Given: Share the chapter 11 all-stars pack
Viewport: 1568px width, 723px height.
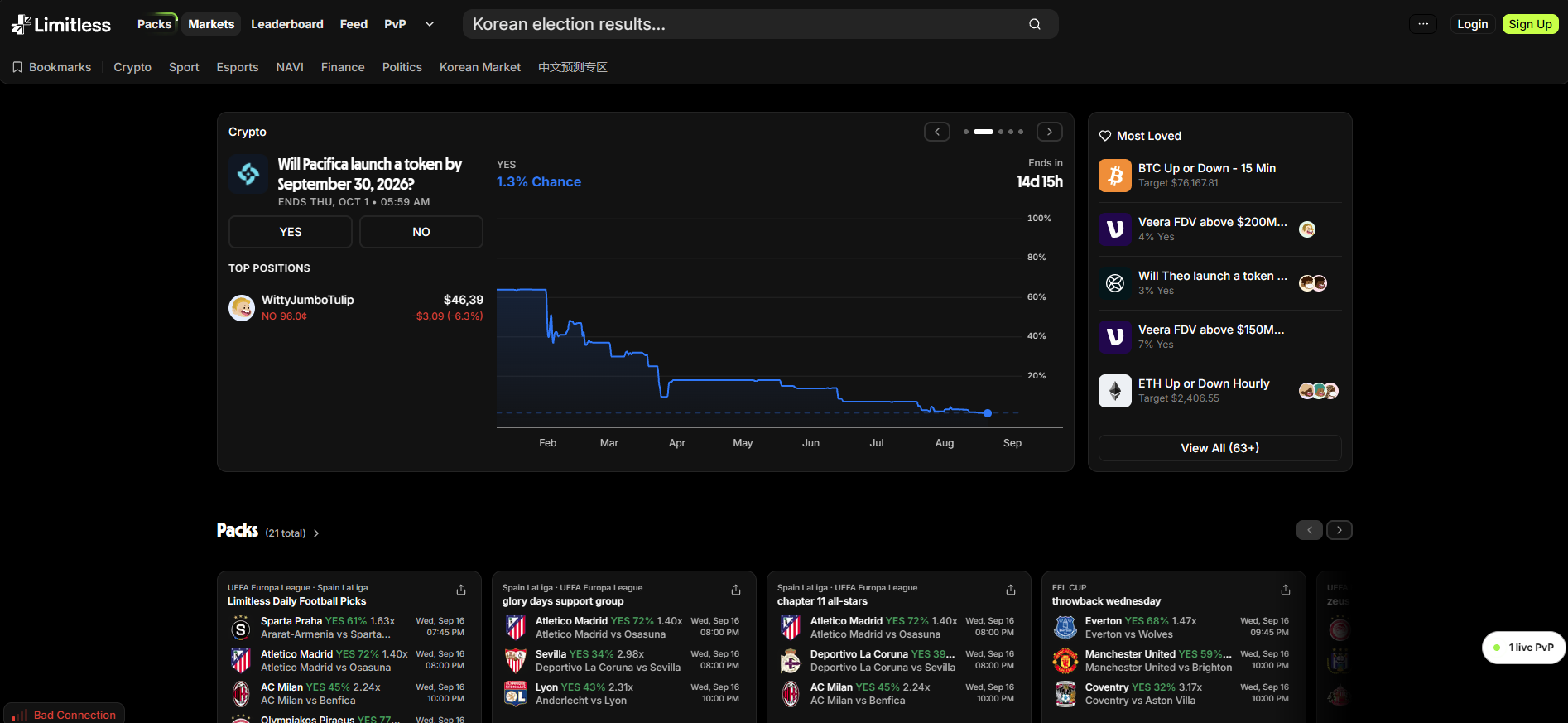Looking at the screenshot, I should [1011, 590].
